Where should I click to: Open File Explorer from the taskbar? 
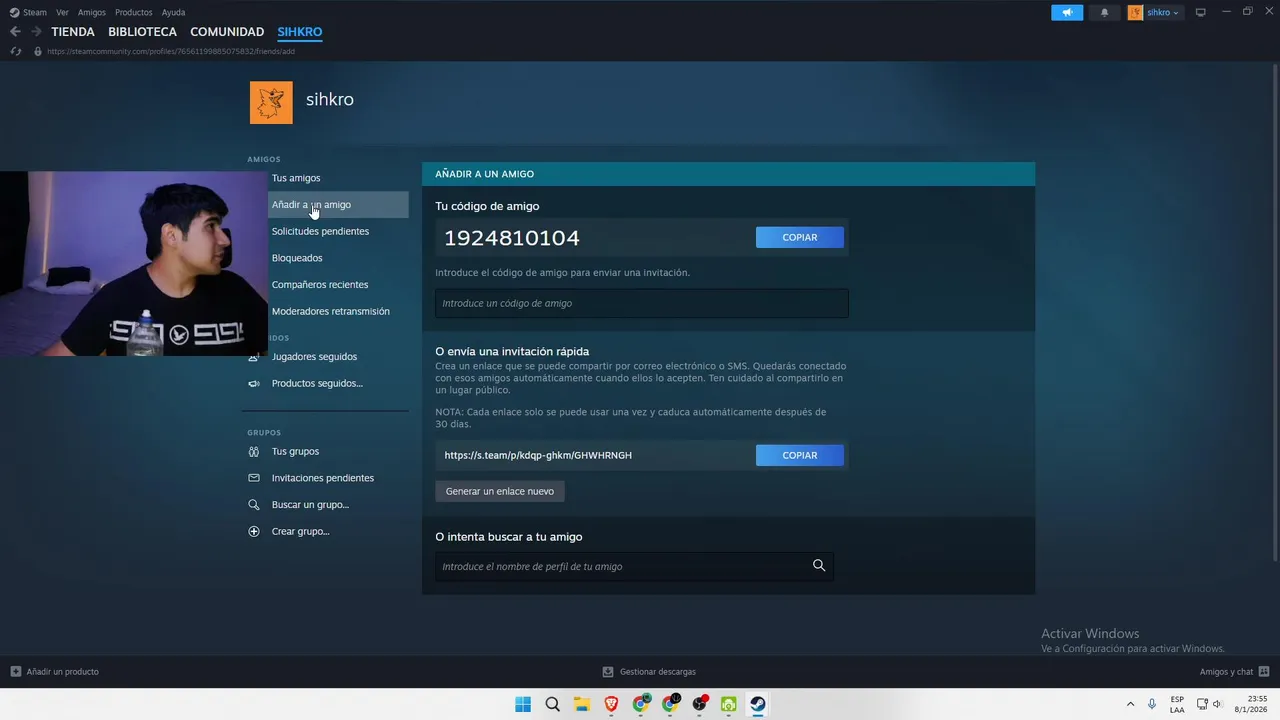[582, 704]
